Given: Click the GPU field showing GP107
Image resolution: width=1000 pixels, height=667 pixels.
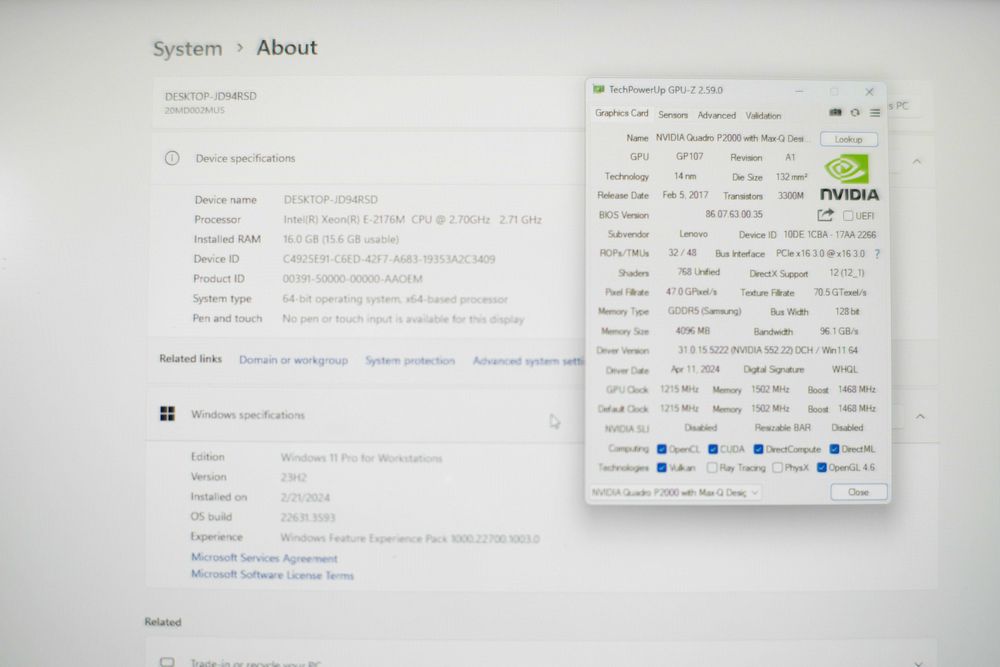Looking at the screenshot, I should coord(689,156).
